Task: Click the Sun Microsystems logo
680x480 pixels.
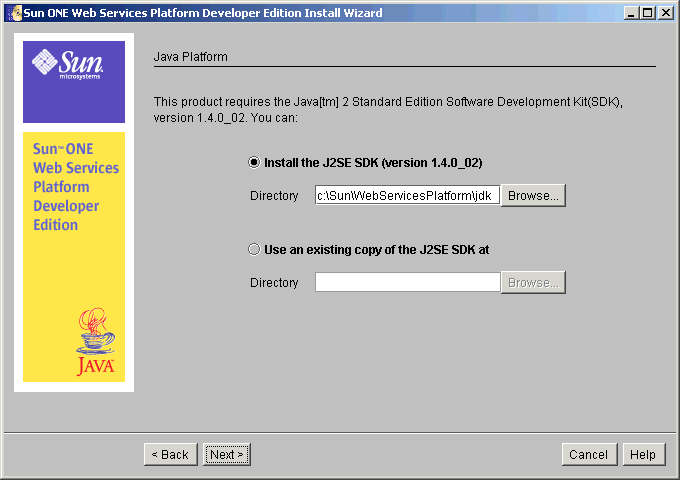Action: click(x=68, y=64)
